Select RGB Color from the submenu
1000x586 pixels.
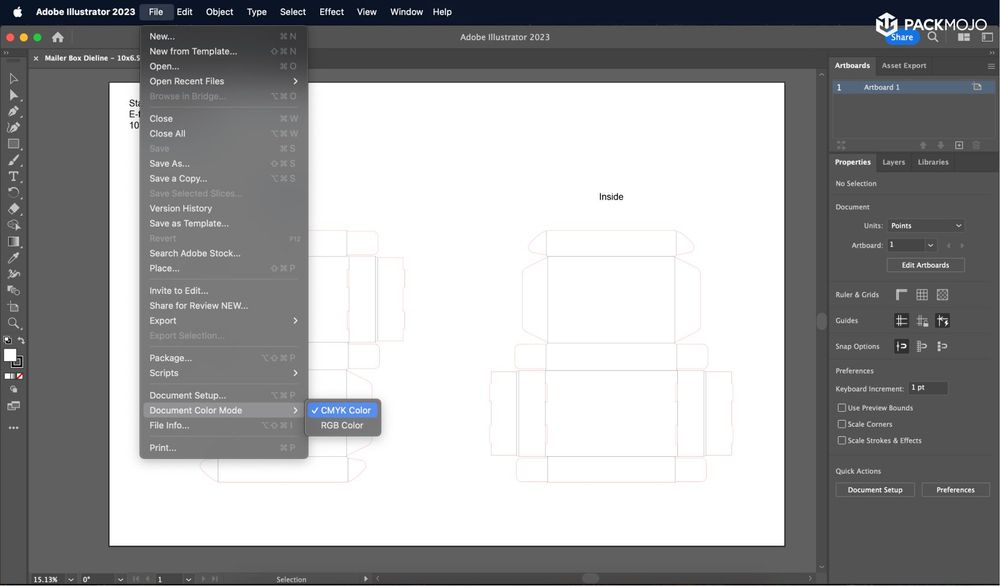[x=341, y=424]
